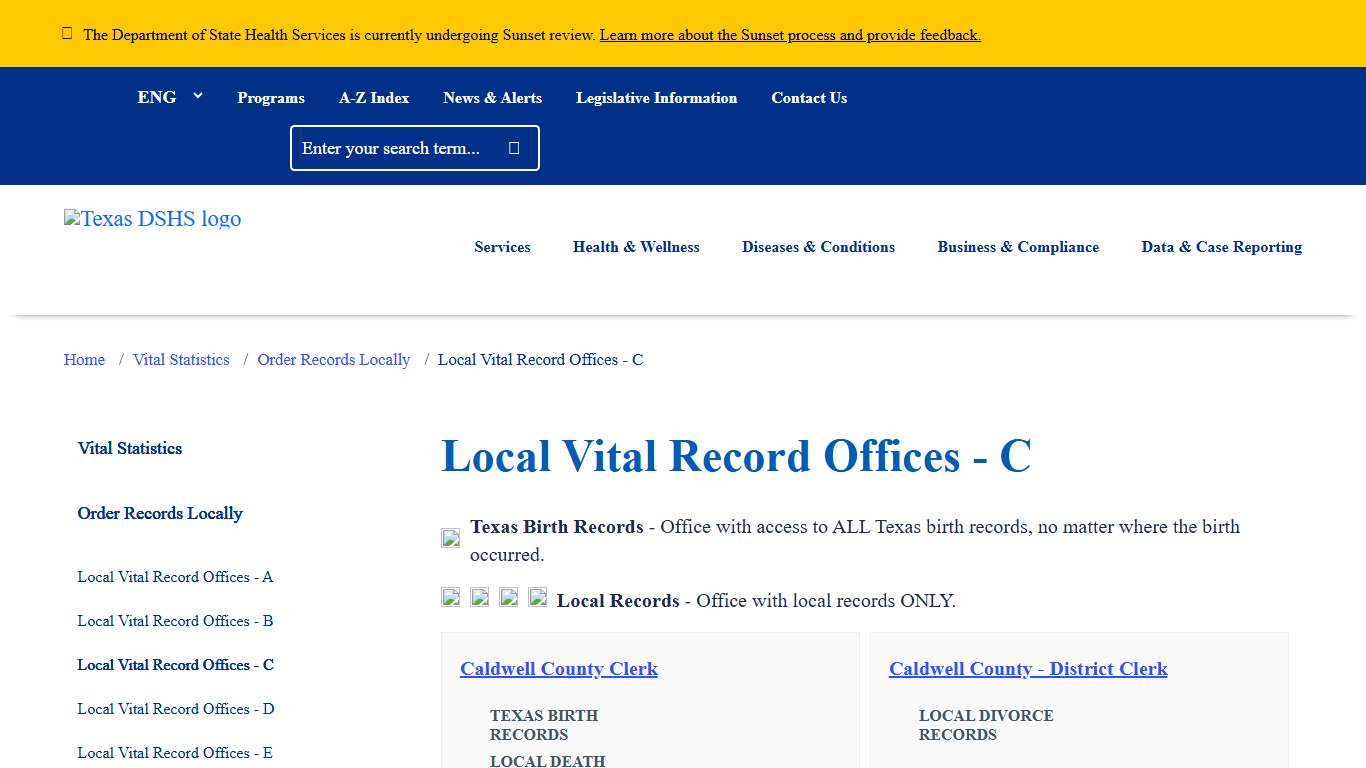Click the last Local Records image icon
Image resolution: width=1366 pixels, height=768 pixels.
(537, 597)
